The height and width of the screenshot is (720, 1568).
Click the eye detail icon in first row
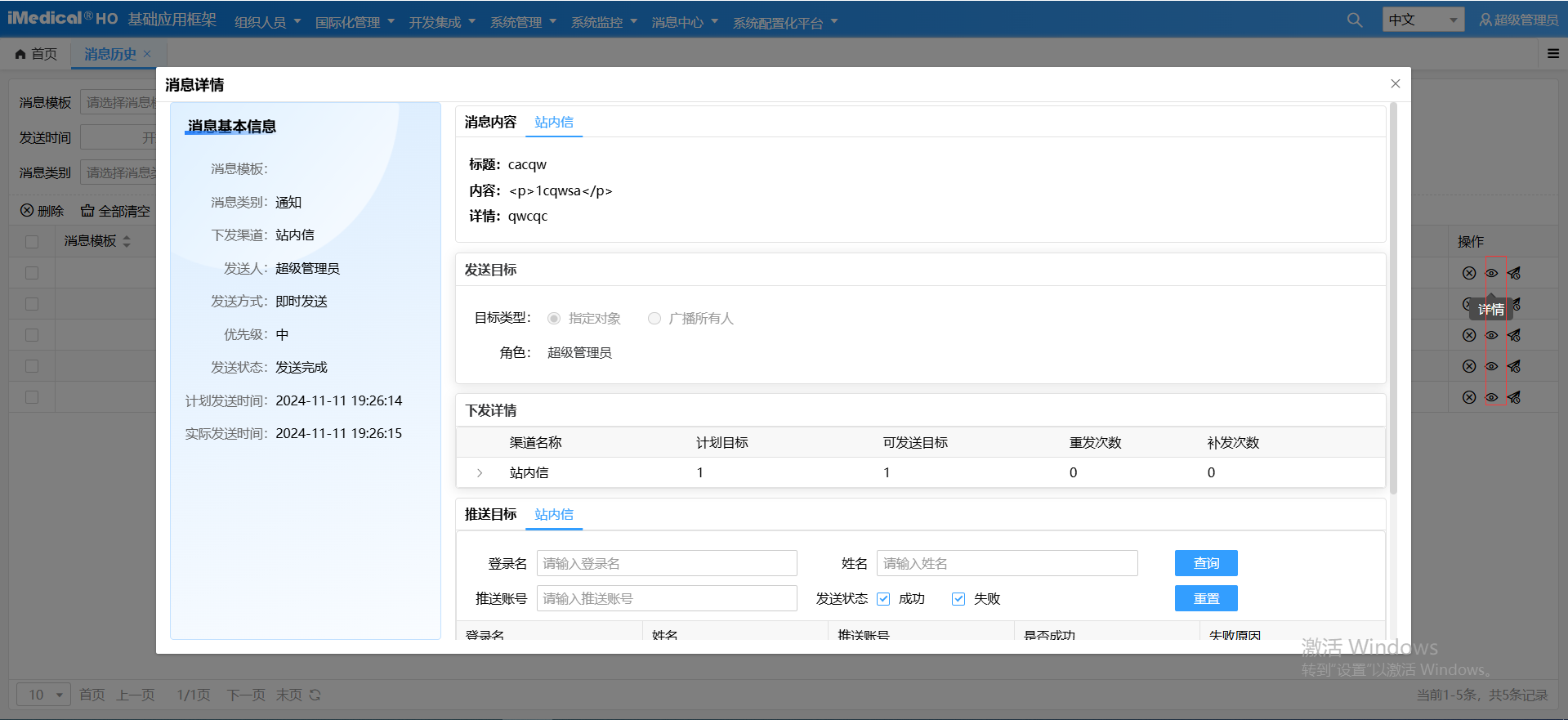click(1491, 273)
